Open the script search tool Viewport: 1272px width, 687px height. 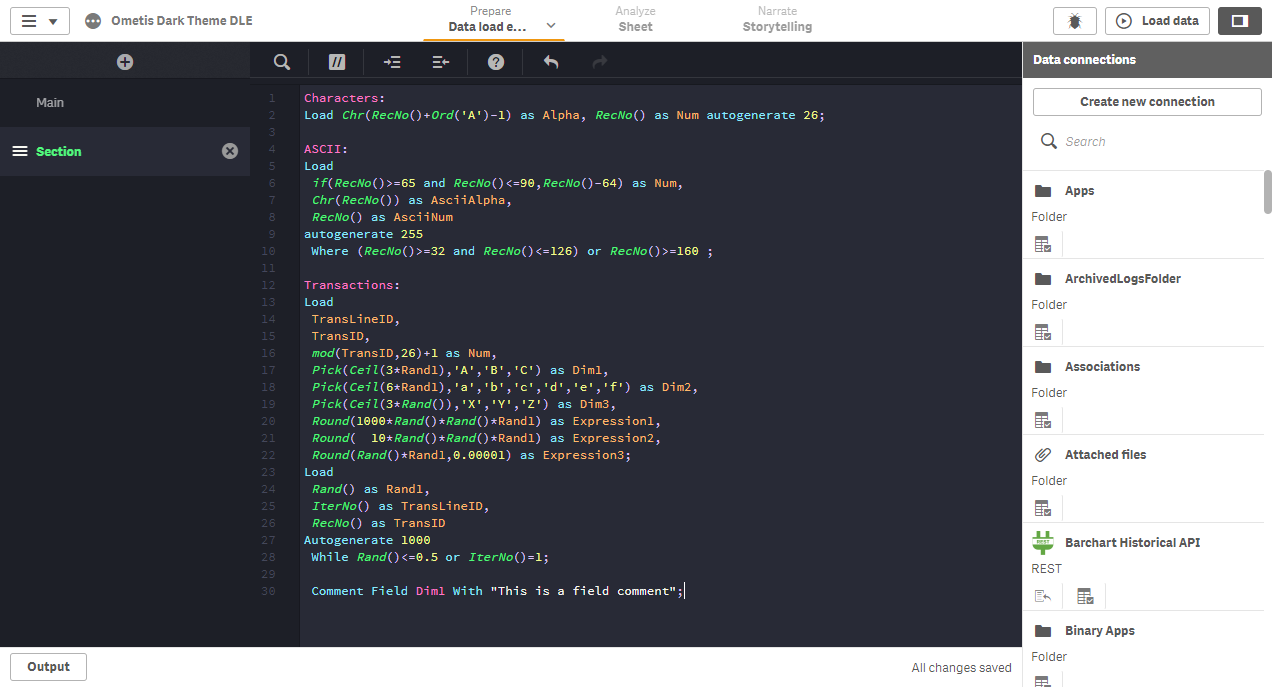point(281,61)
